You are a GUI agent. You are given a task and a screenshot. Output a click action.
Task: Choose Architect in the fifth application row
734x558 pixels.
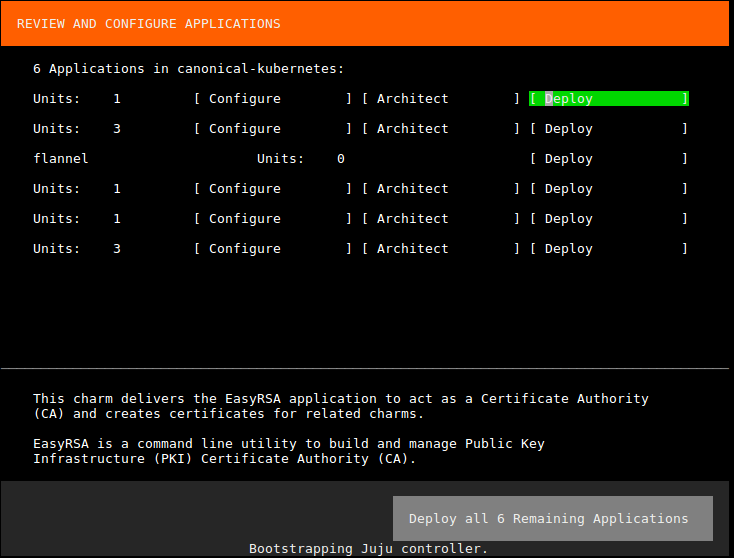pyautogui.click(x=441, y=219)
